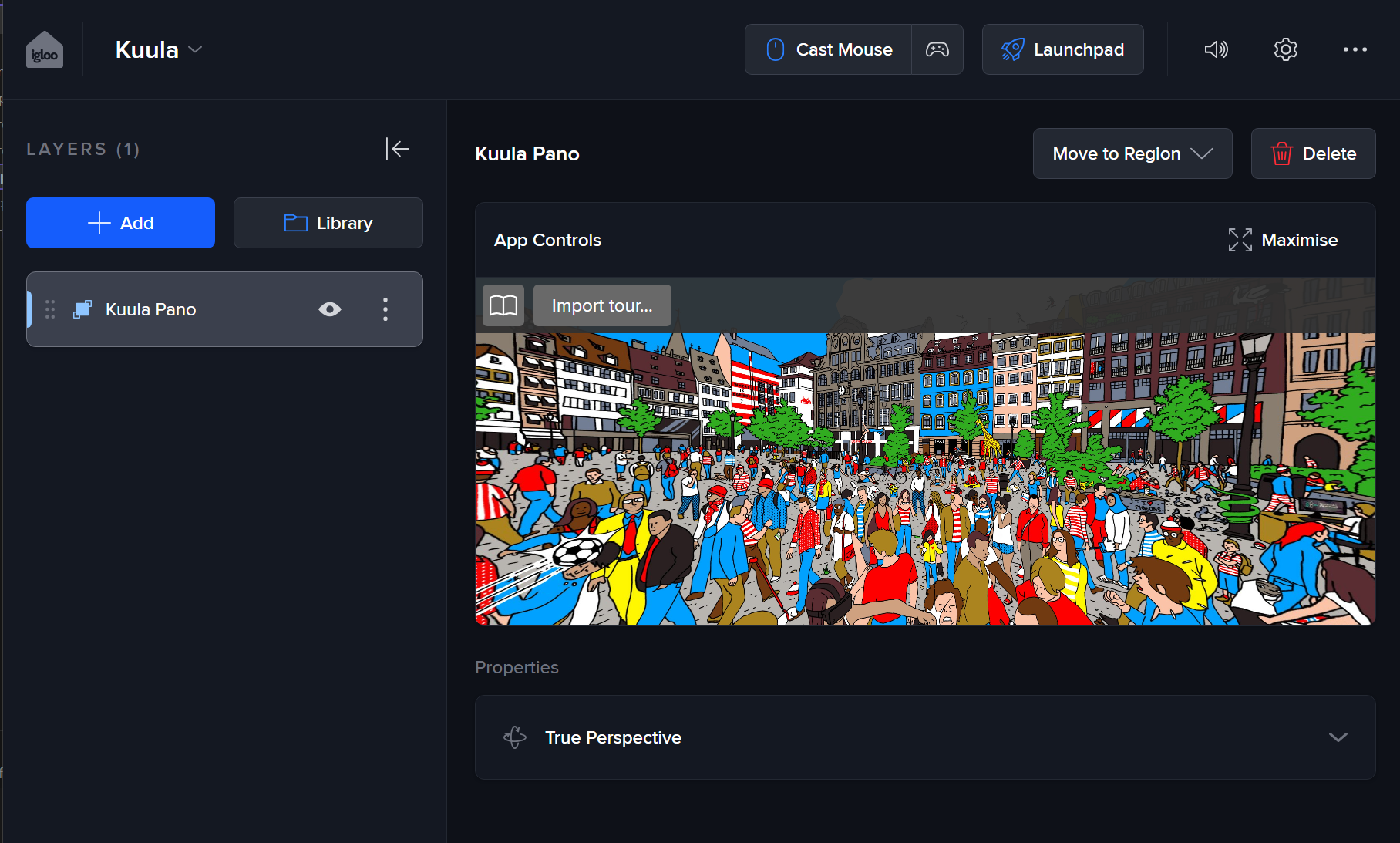
Task: Click the volume speaker icon
Action: point(1216,50)
